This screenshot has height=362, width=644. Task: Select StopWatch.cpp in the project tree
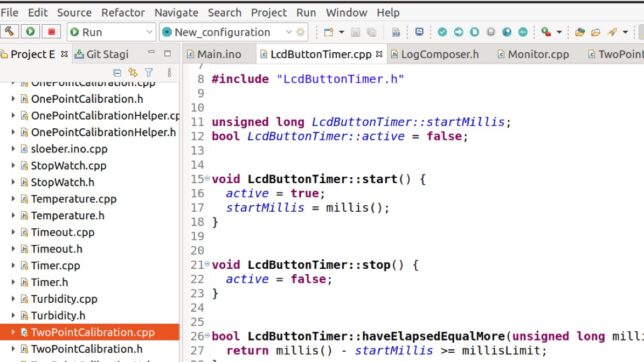coord(68,166)
